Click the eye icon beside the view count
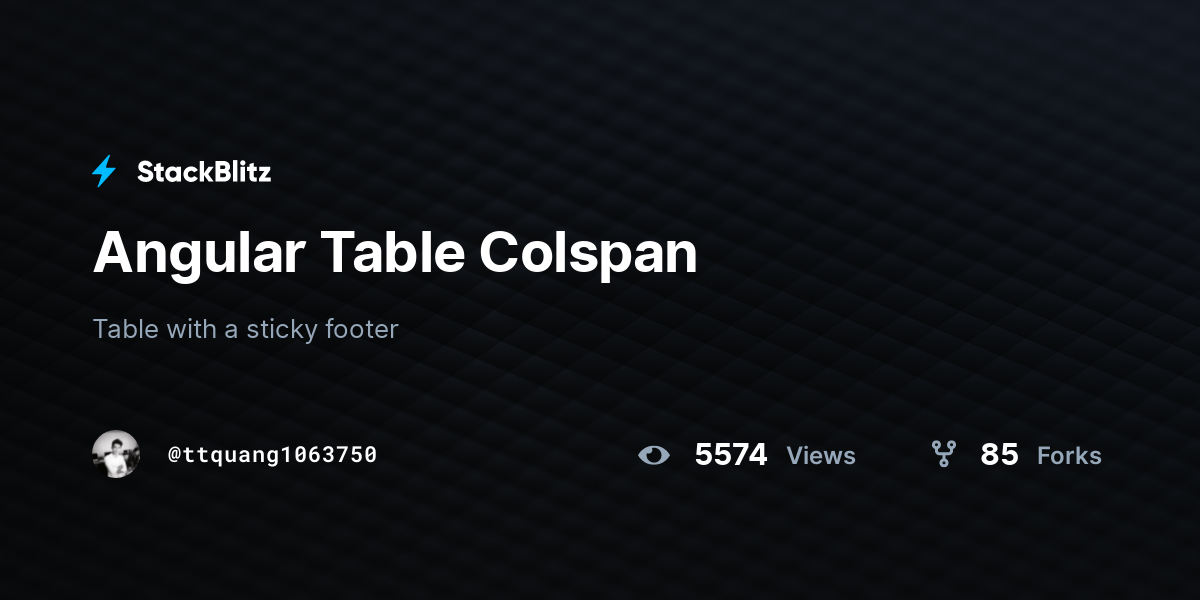Image resolution: width=1200 pixels, height=600 pixels. coord(653,455)
